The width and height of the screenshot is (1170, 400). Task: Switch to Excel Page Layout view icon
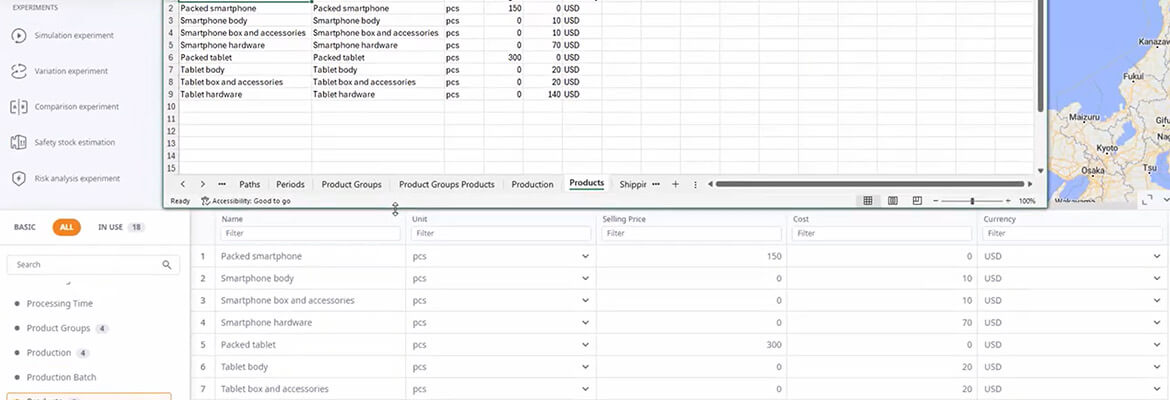[x=892, y=201]
